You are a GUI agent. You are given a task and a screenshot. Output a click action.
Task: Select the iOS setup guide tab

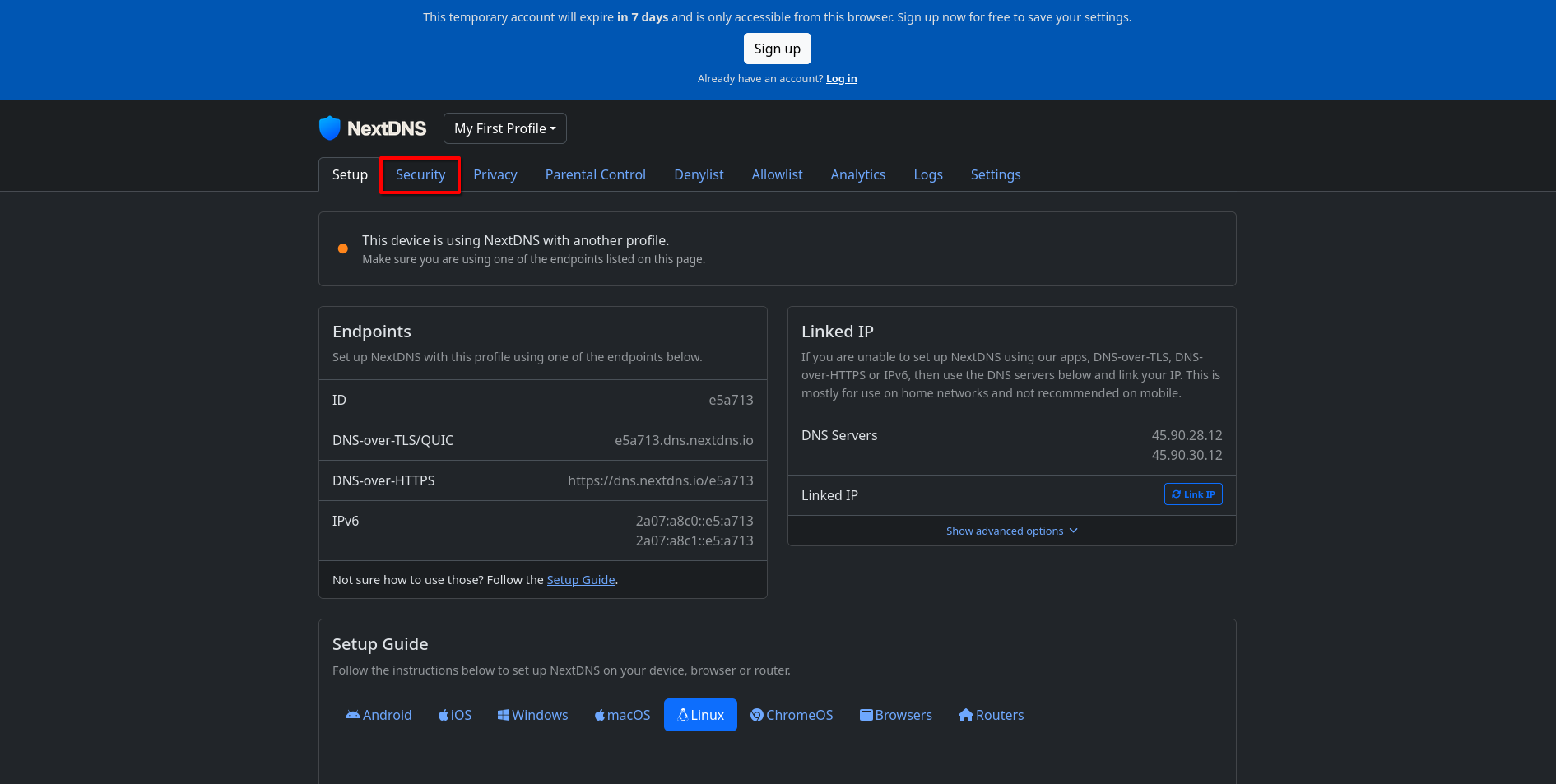[x=455, y=715]
